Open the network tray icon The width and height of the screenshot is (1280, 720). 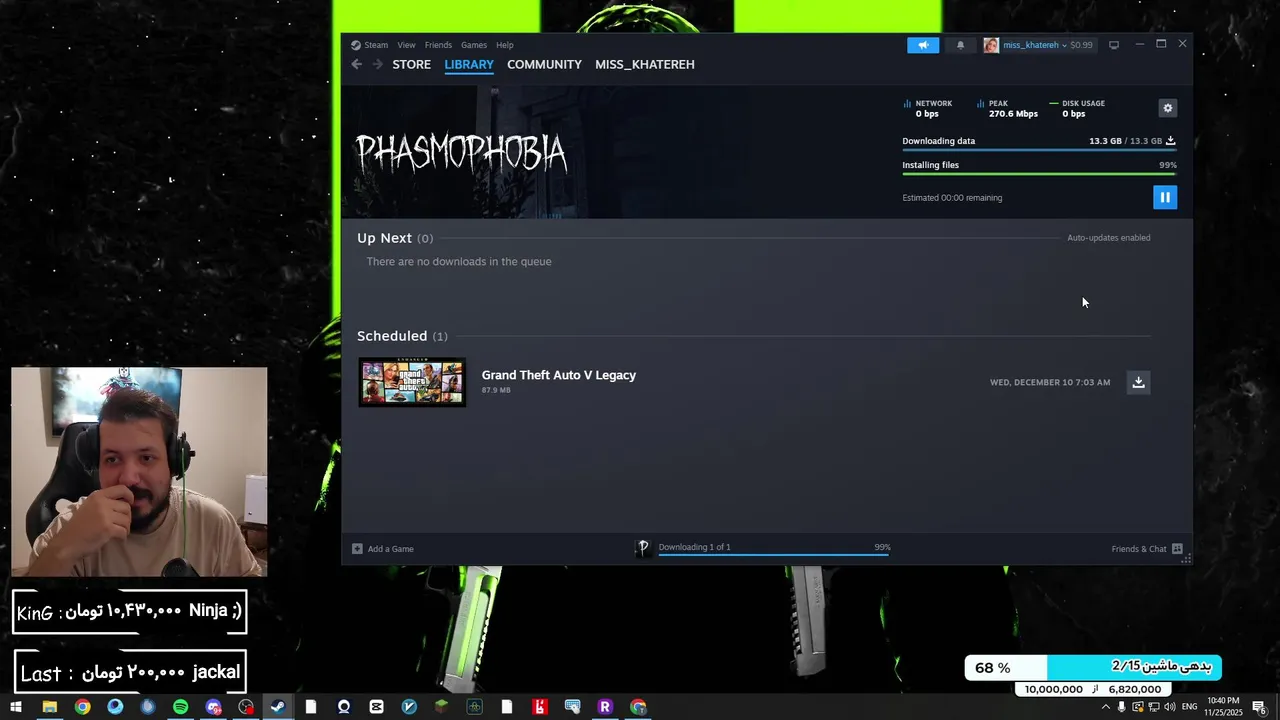tap(1154, 707)
